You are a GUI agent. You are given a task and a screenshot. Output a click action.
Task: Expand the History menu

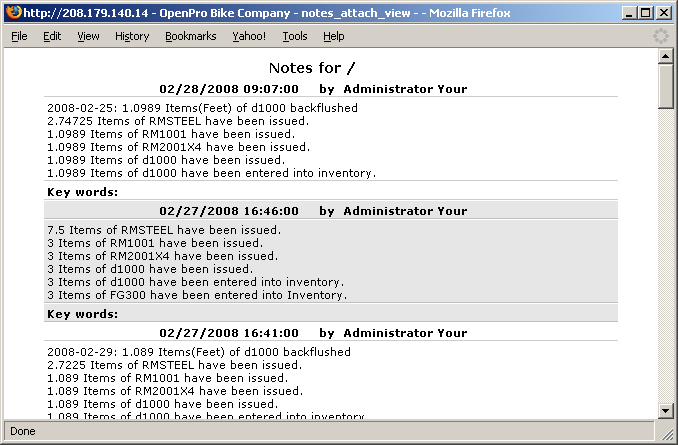[x=132, y=36]
